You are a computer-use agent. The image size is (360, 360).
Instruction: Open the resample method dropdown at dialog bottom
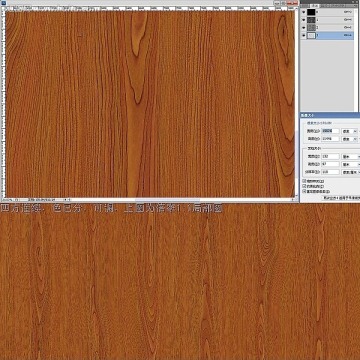coord(341,198)
